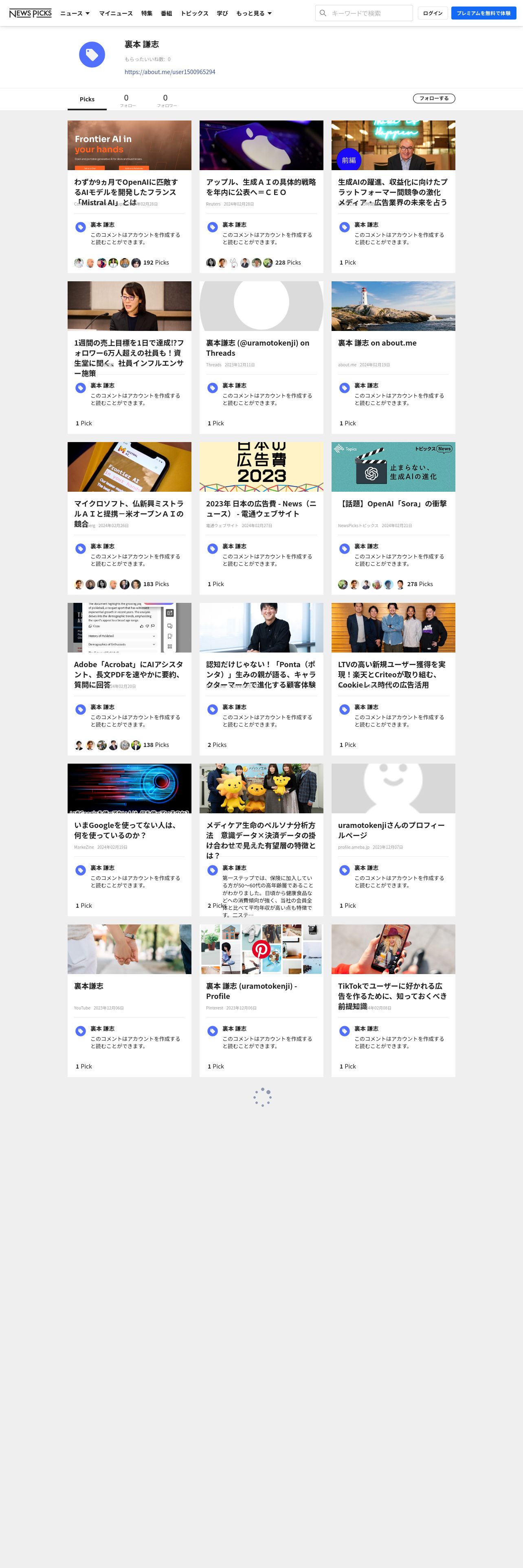
Task: Open Mistral AI article thumbnail
Action: (x=129, y=145)
